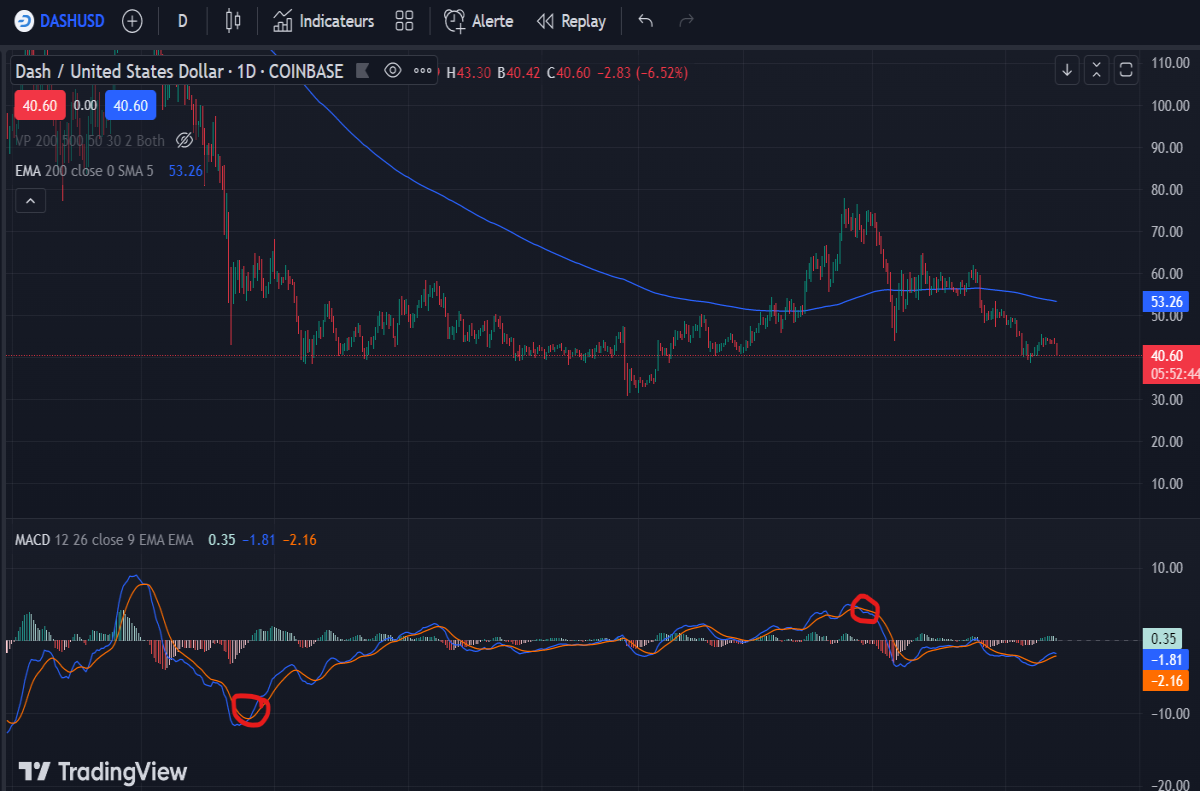Collapse the indicator legend with chevron button
The height and width of the screenshot is (791, 1200).
tap(30, 202)
